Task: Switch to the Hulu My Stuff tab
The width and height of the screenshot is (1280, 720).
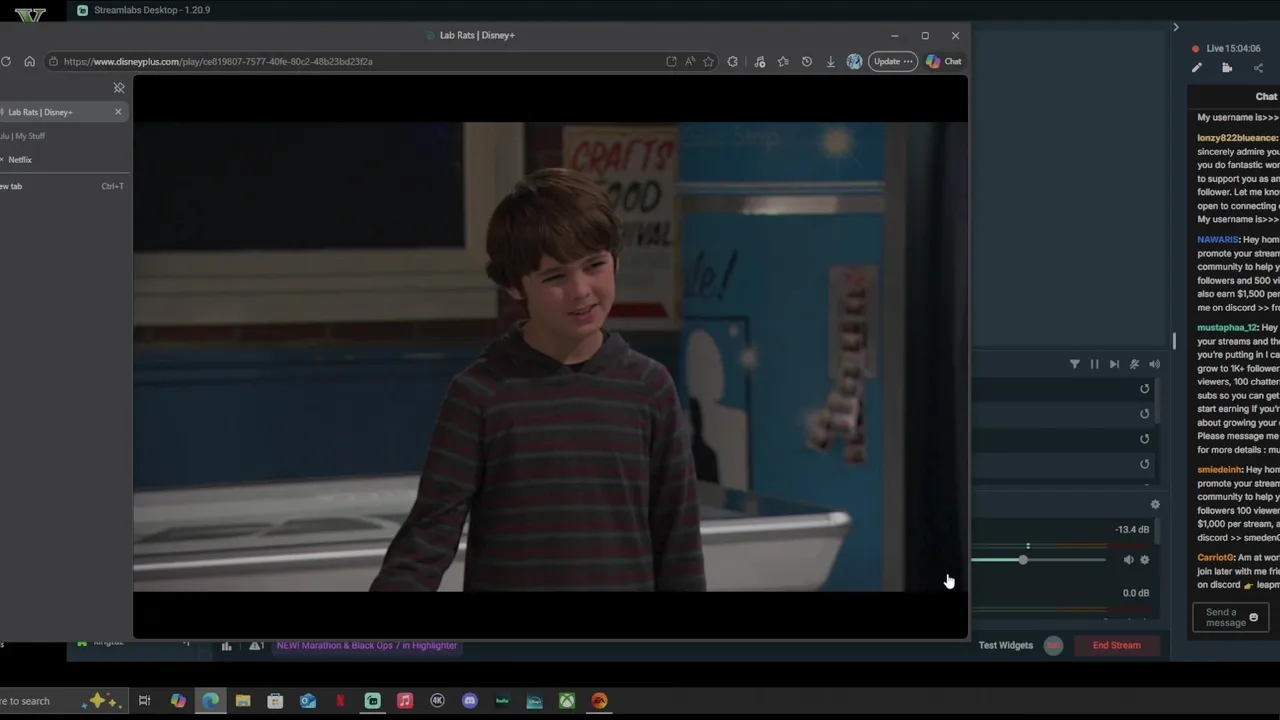Action: pyautogui.click(x=22, y=136)
